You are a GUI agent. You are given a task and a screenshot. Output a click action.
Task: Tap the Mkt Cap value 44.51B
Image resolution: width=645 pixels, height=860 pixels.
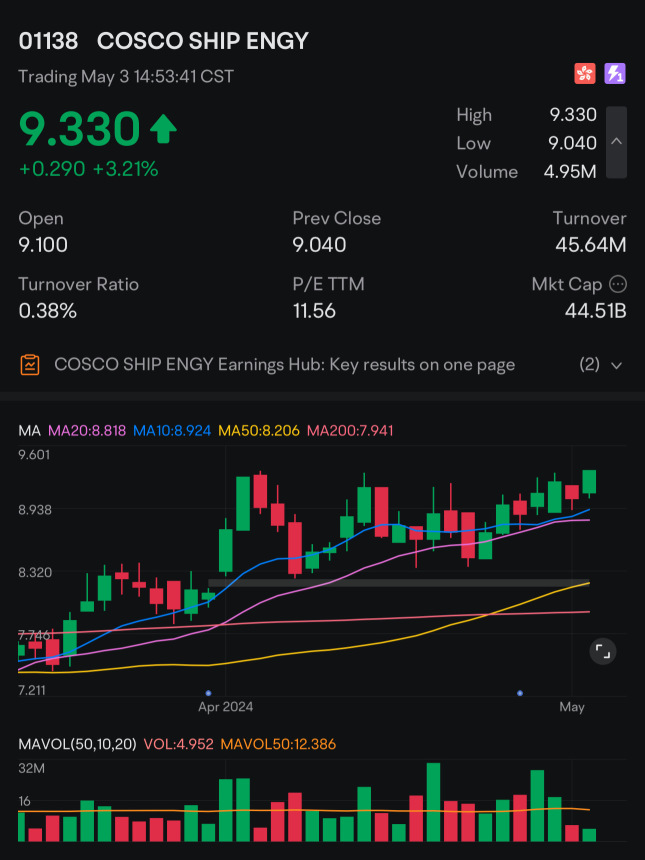596,311
